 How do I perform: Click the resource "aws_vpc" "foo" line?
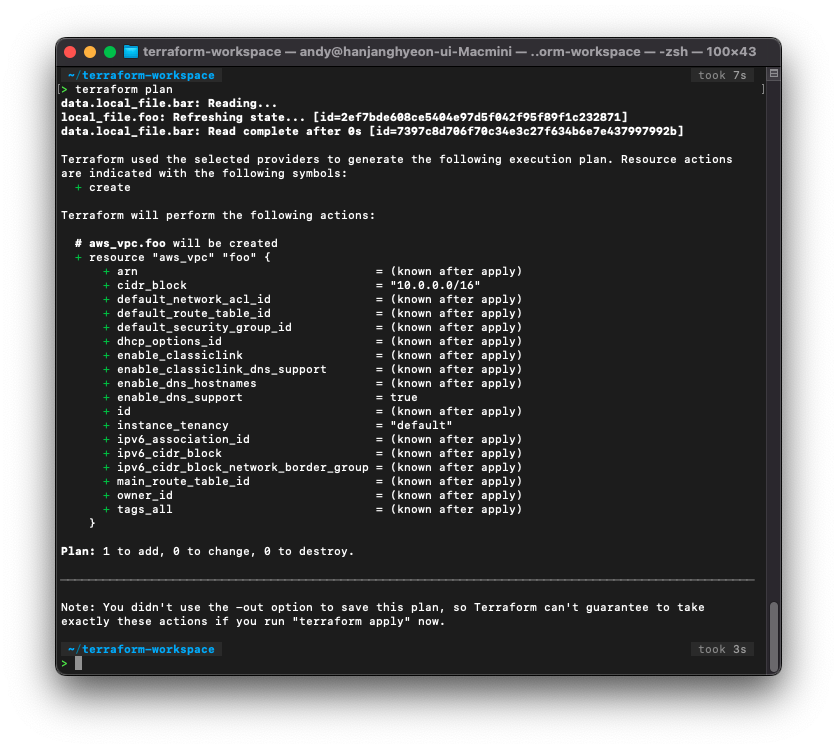point(172,257)
